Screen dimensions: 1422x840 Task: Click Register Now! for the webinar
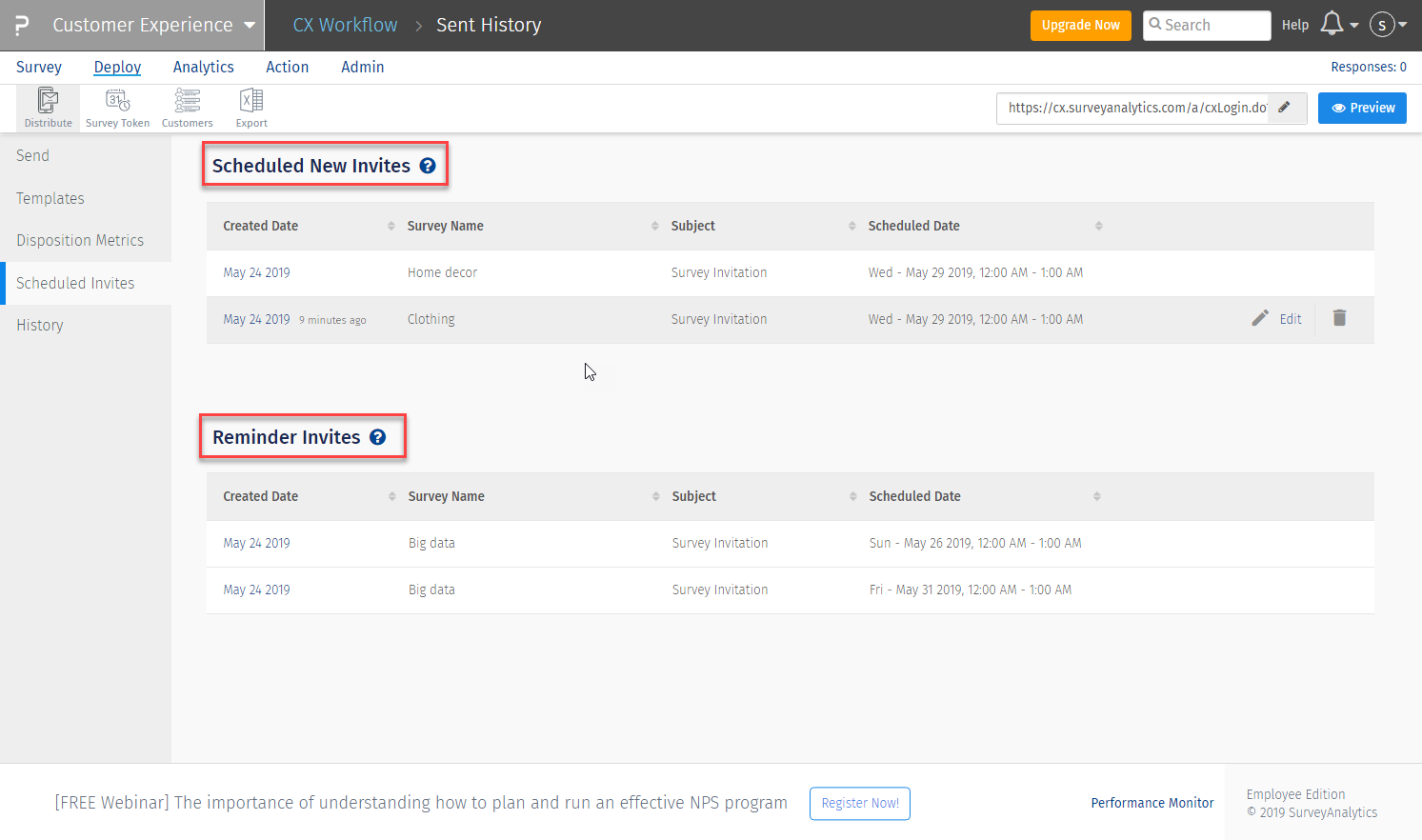click(x=859, y=803)
